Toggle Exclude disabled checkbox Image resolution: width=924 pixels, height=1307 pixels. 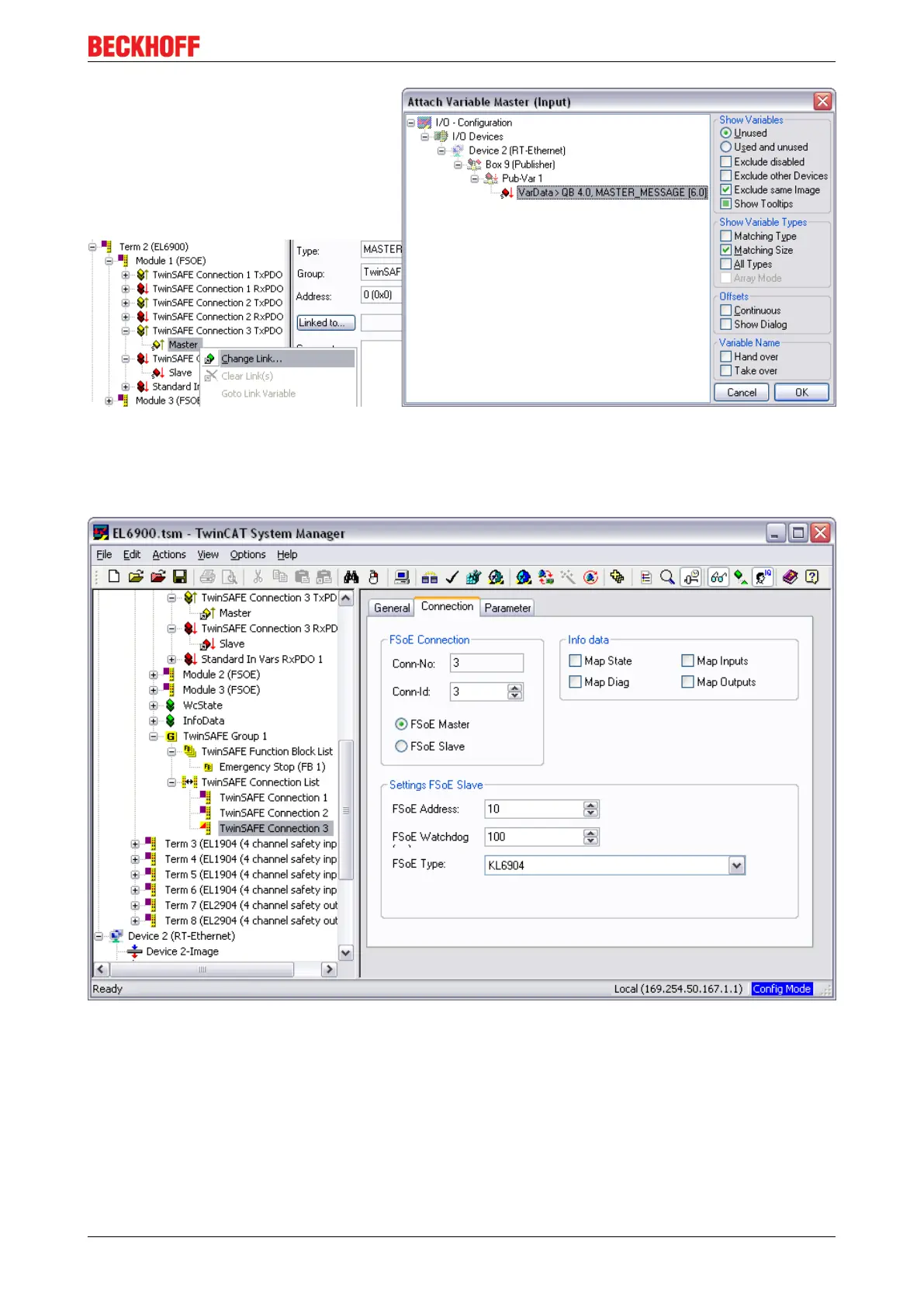tap(726, 161)
